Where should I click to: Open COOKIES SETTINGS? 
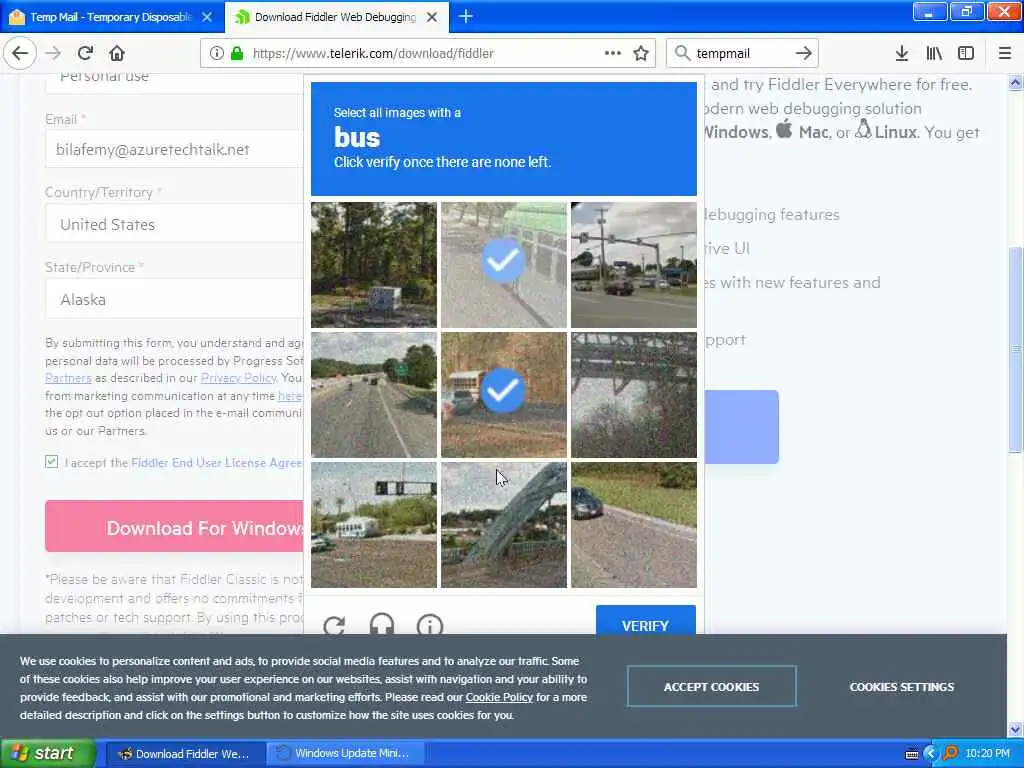tap(901, 686)
